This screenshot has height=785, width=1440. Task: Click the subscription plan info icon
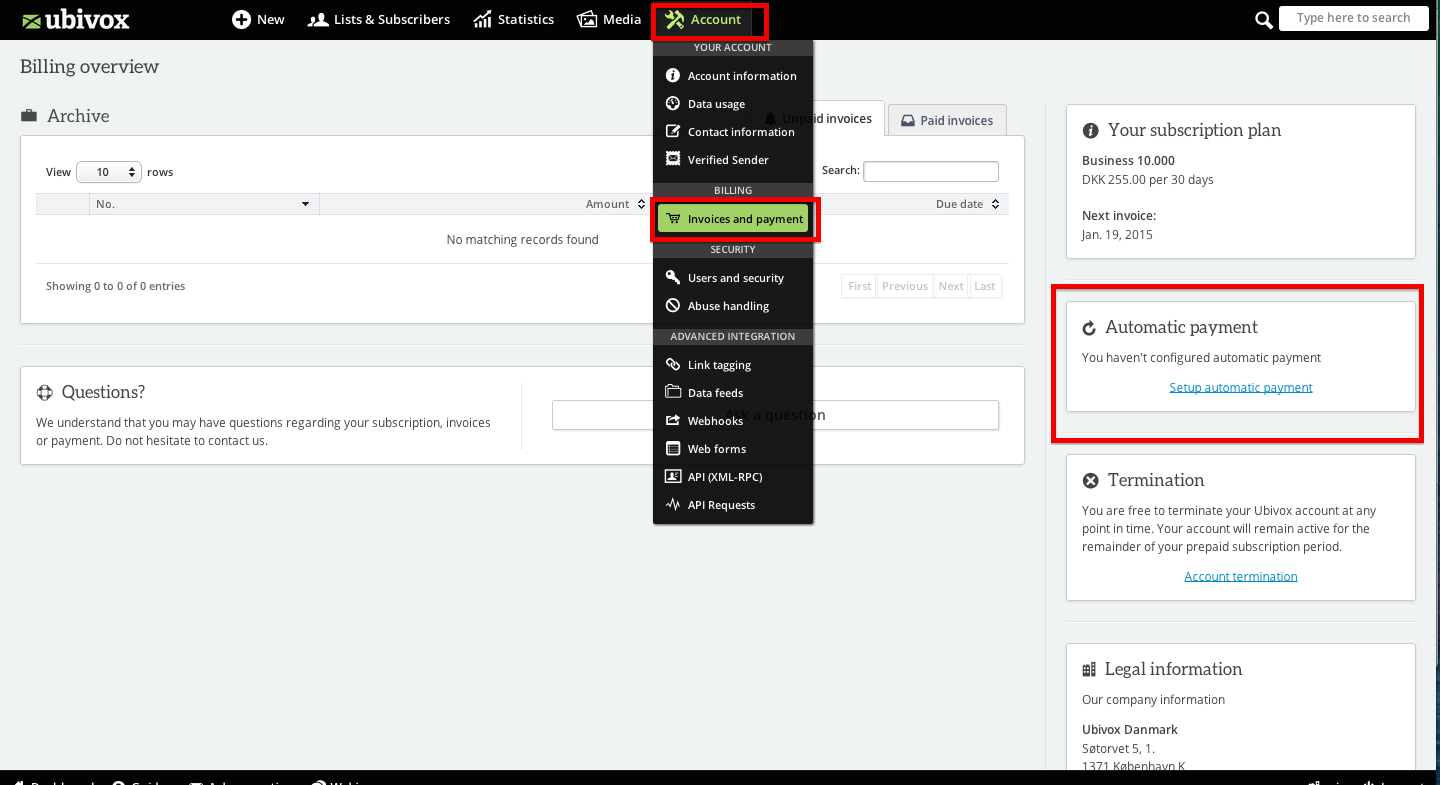pyautogui.click(x=1090, y=131)
